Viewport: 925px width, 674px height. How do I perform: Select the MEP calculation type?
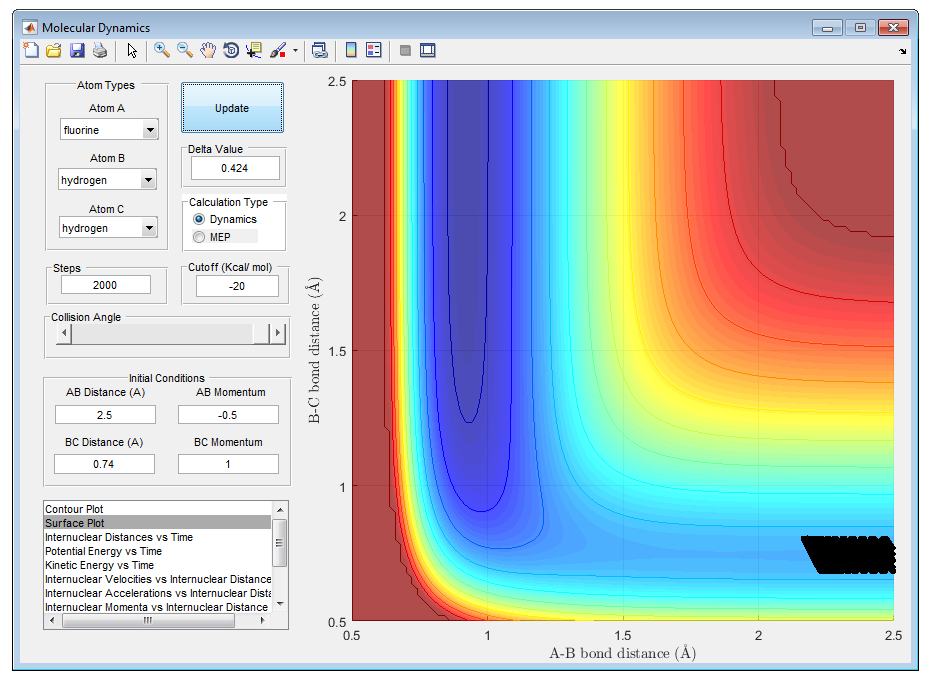click(199, 237)
